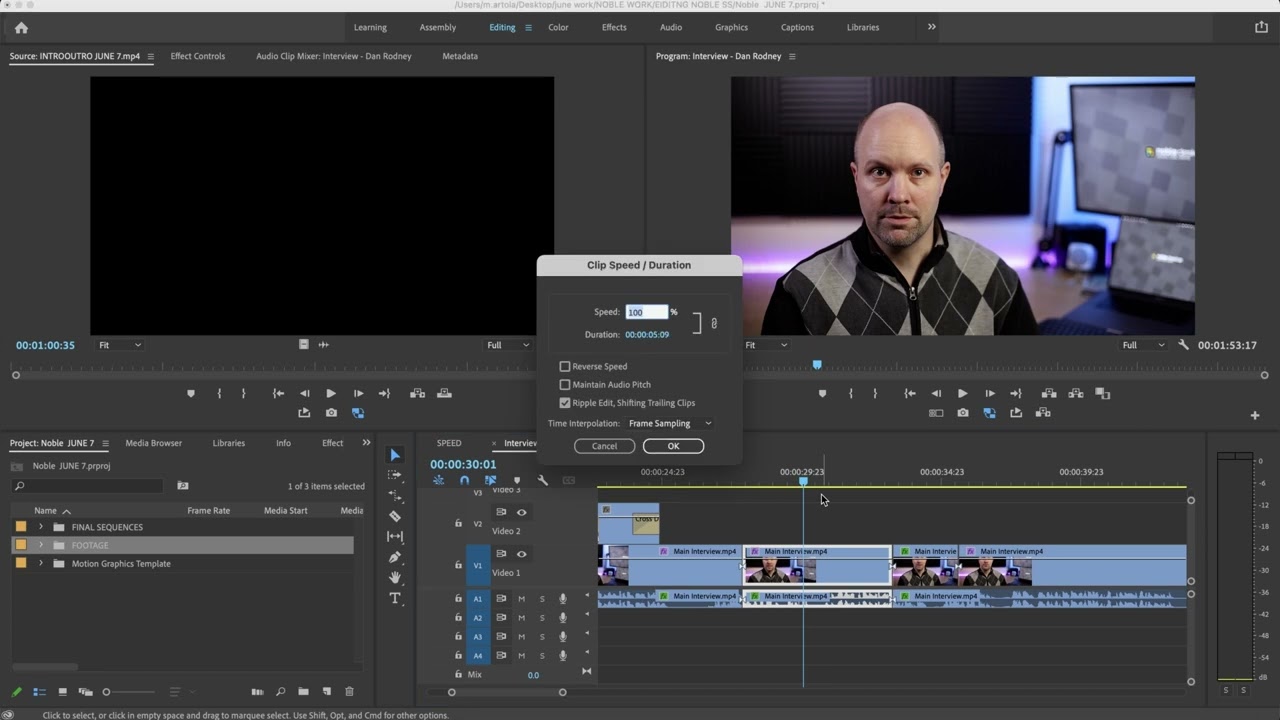The height and width of the screenshot is (720, 1280).
Task: Click Project panel thumbnail zoom slider
Action: coord(130,692)
